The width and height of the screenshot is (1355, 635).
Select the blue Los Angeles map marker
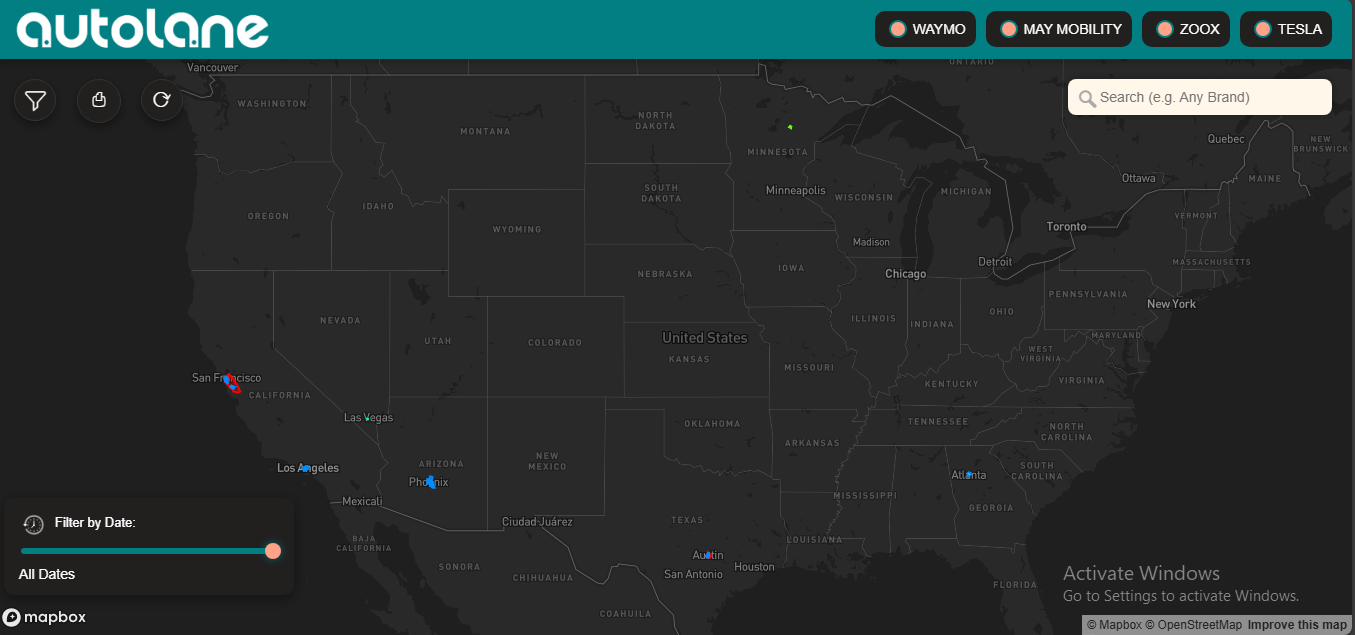(x=306, y=468)
